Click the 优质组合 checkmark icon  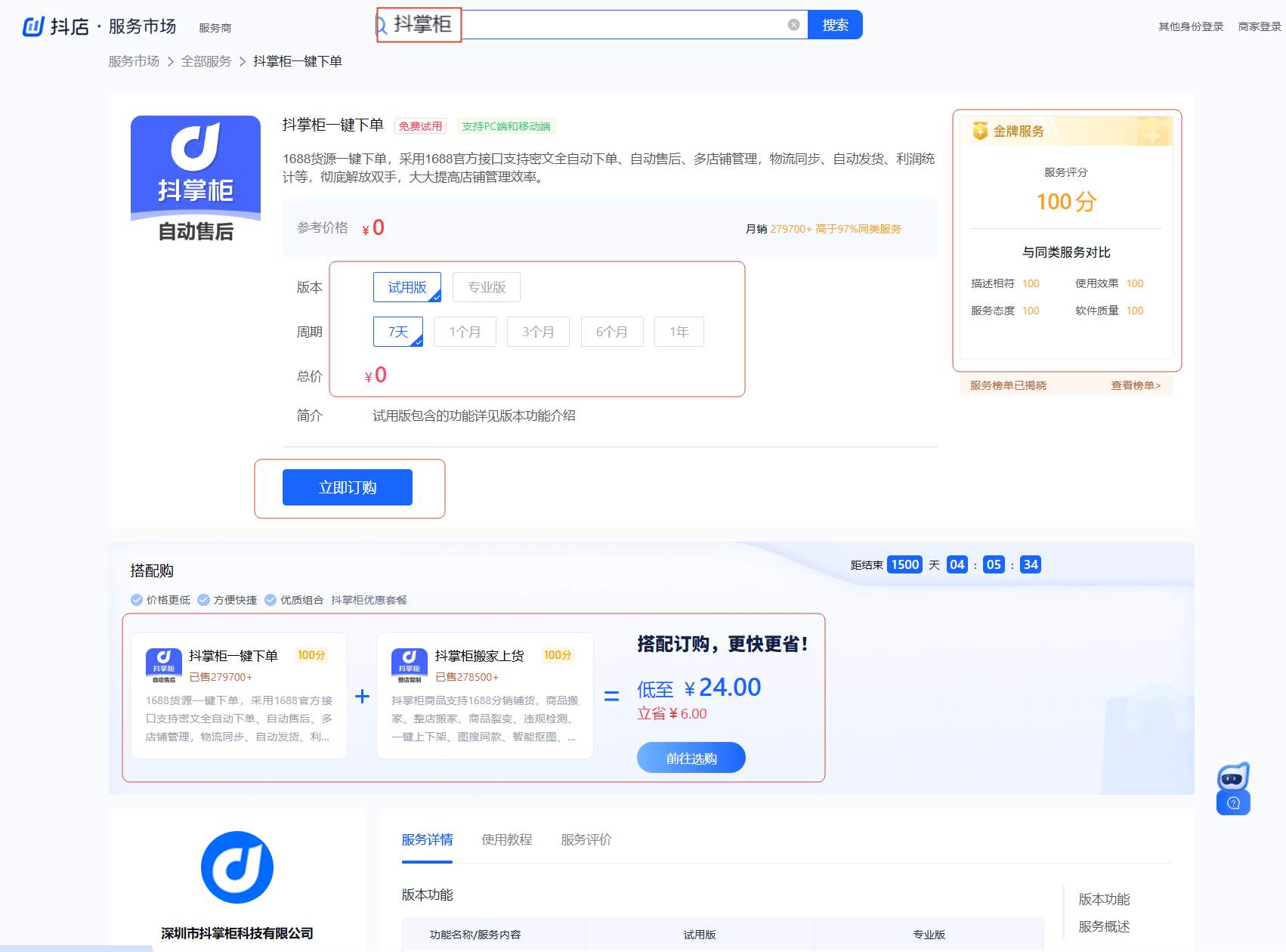270,600
